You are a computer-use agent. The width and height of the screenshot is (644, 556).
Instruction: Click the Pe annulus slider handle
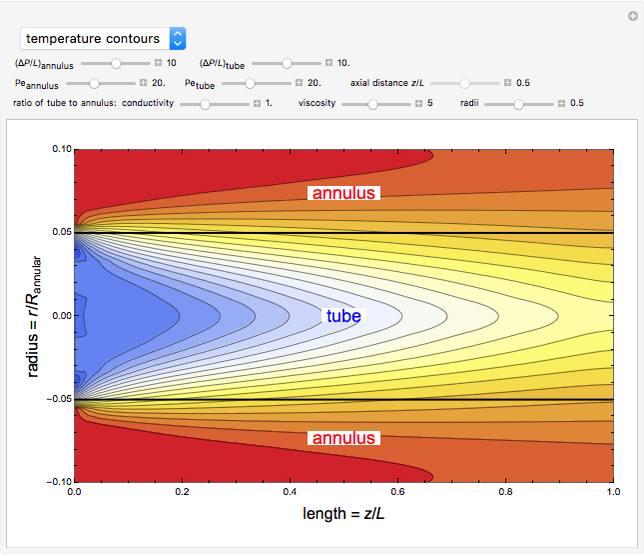point(95,83)
